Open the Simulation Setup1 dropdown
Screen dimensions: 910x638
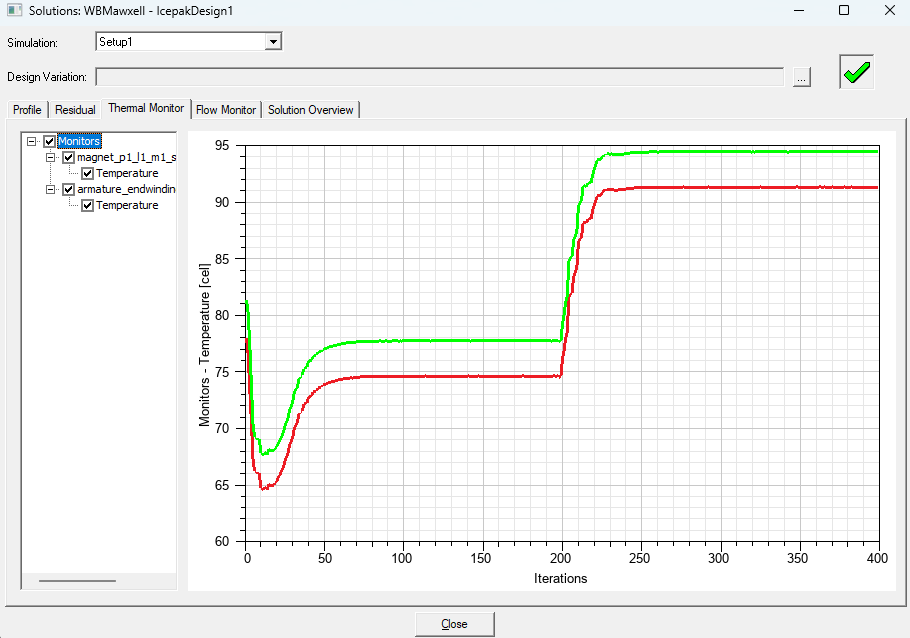click(273, 42)
